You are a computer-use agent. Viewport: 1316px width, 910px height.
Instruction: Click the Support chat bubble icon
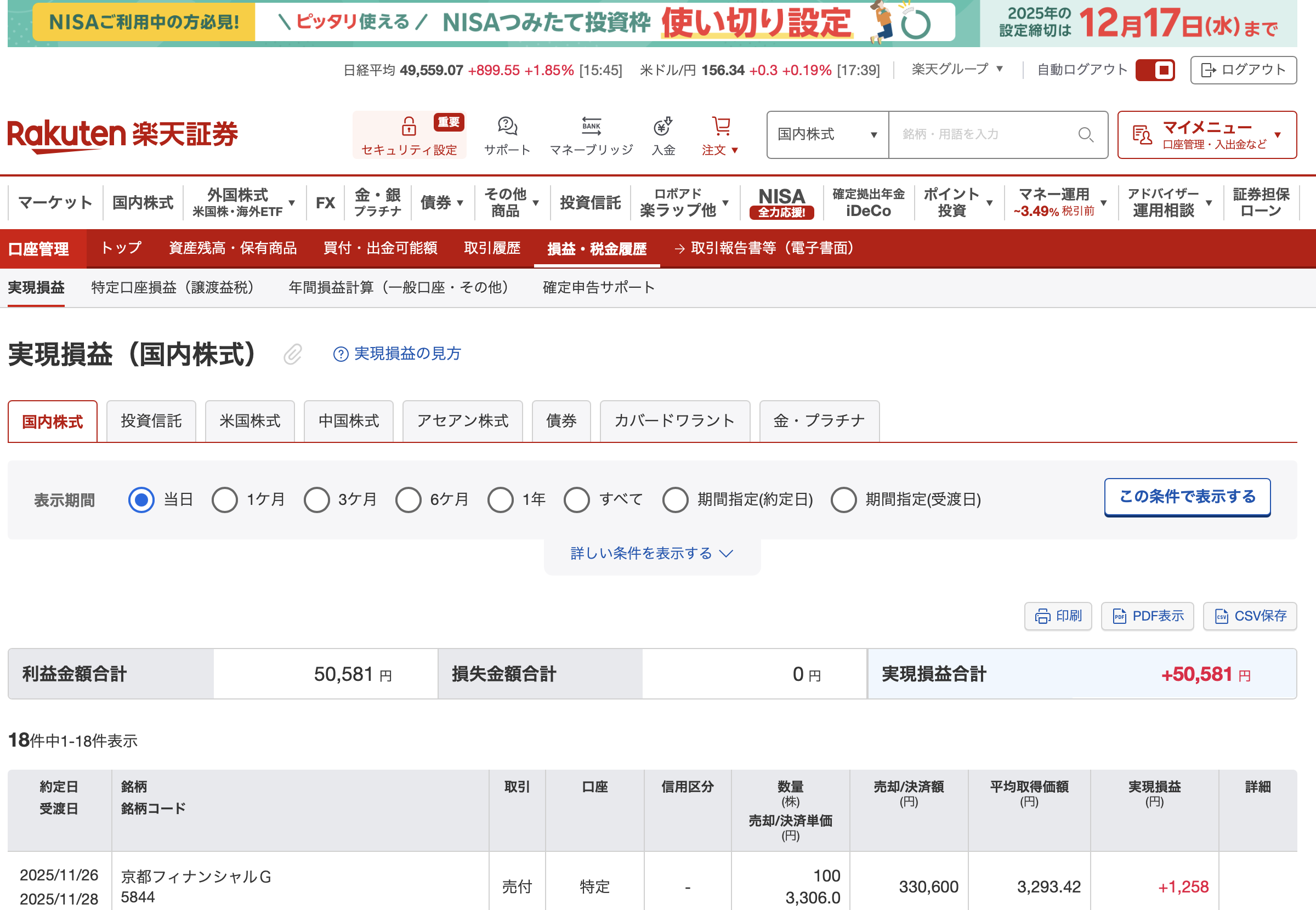507,126
